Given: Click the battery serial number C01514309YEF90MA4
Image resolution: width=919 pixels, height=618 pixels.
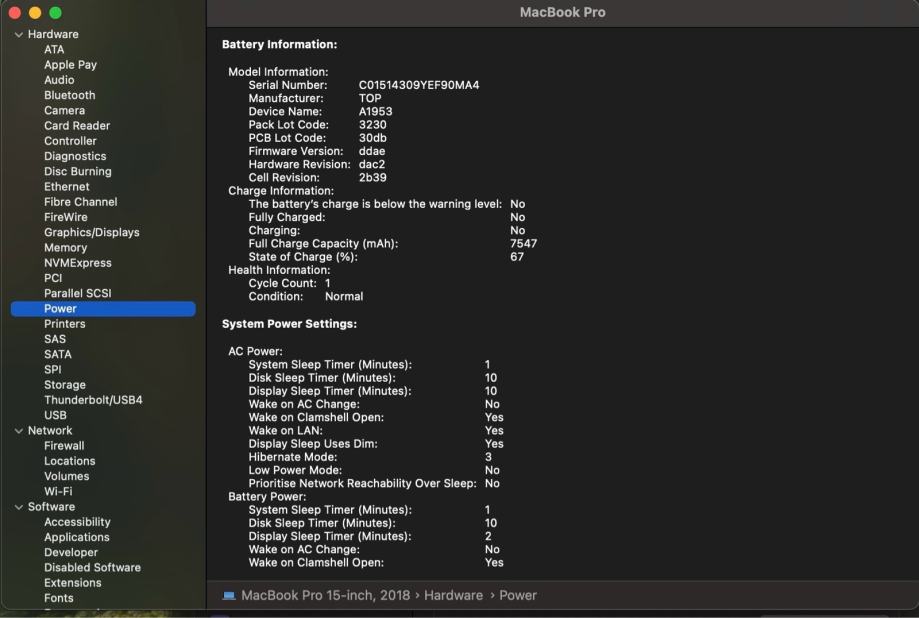Looking at the screenshot, I should pyautogui.click(x=419, y=86).
